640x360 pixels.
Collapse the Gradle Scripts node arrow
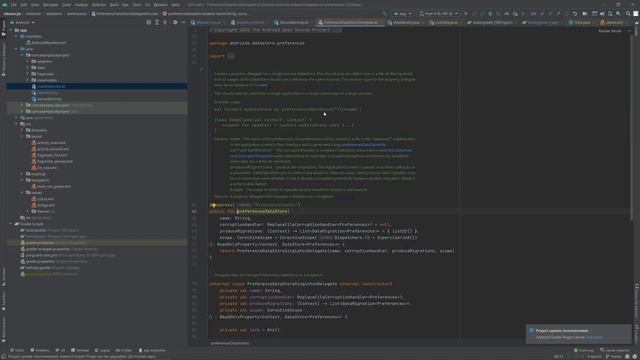[11, 224]
